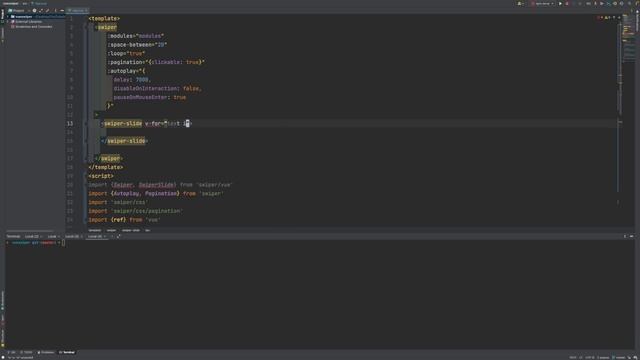The width and height of the screenshot is (640, 360).
Task: Click line number 13 in the gutter
Action: point(70,123)
